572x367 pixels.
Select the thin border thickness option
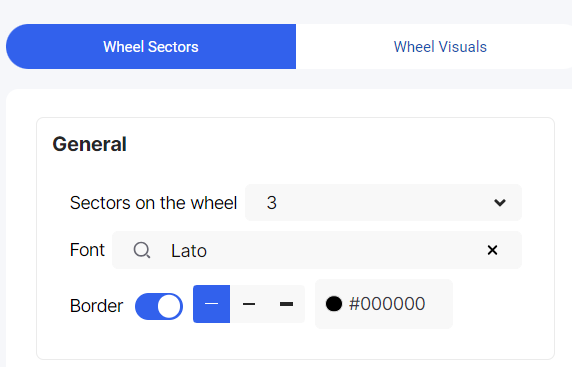coord(212,304)
